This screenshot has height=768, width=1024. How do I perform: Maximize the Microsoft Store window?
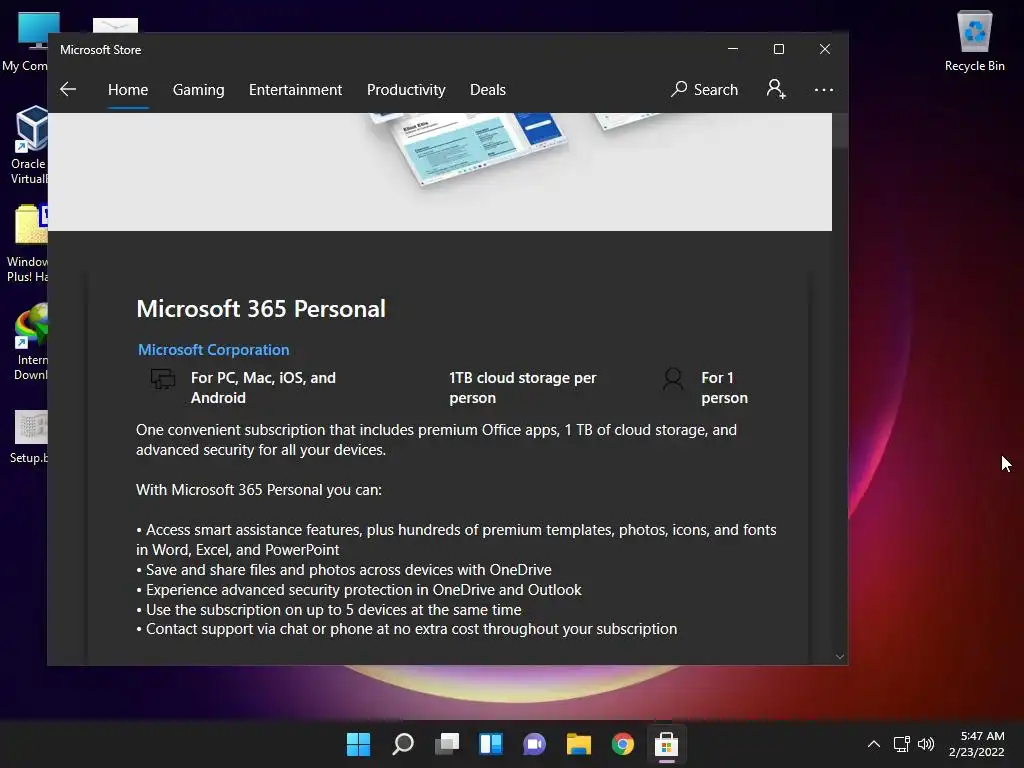[x=778, y=49]
